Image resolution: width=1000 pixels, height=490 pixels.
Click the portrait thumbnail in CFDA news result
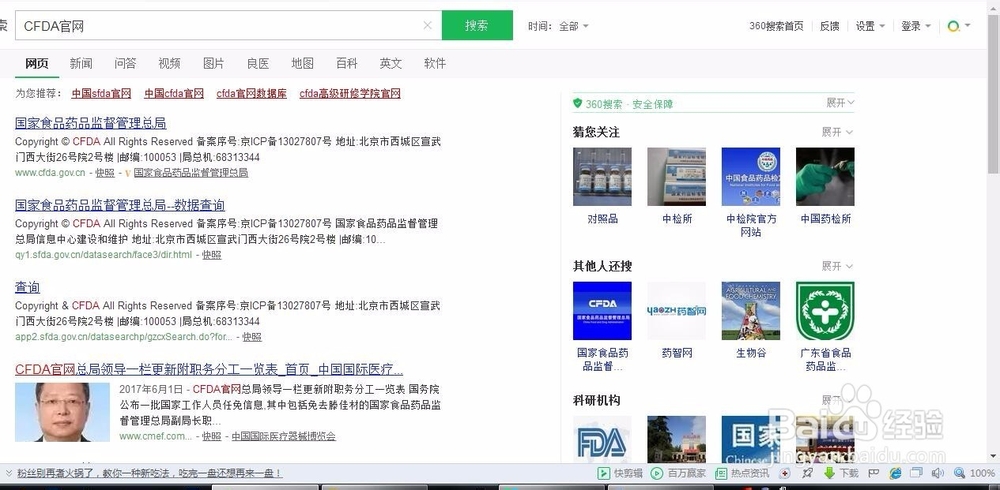pos(62,412)
